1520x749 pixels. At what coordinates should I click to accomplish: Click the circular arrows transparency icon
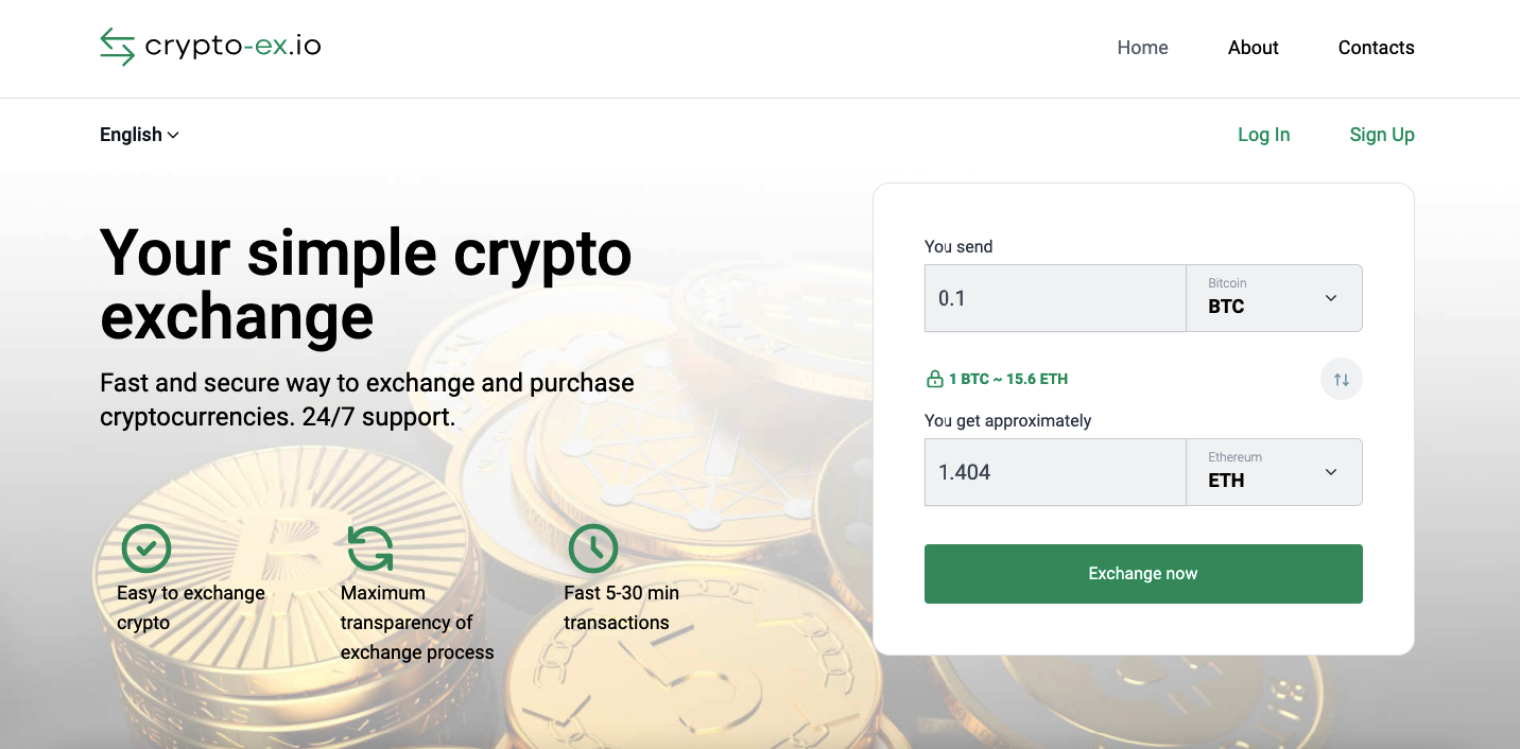[x=369, y=548]
